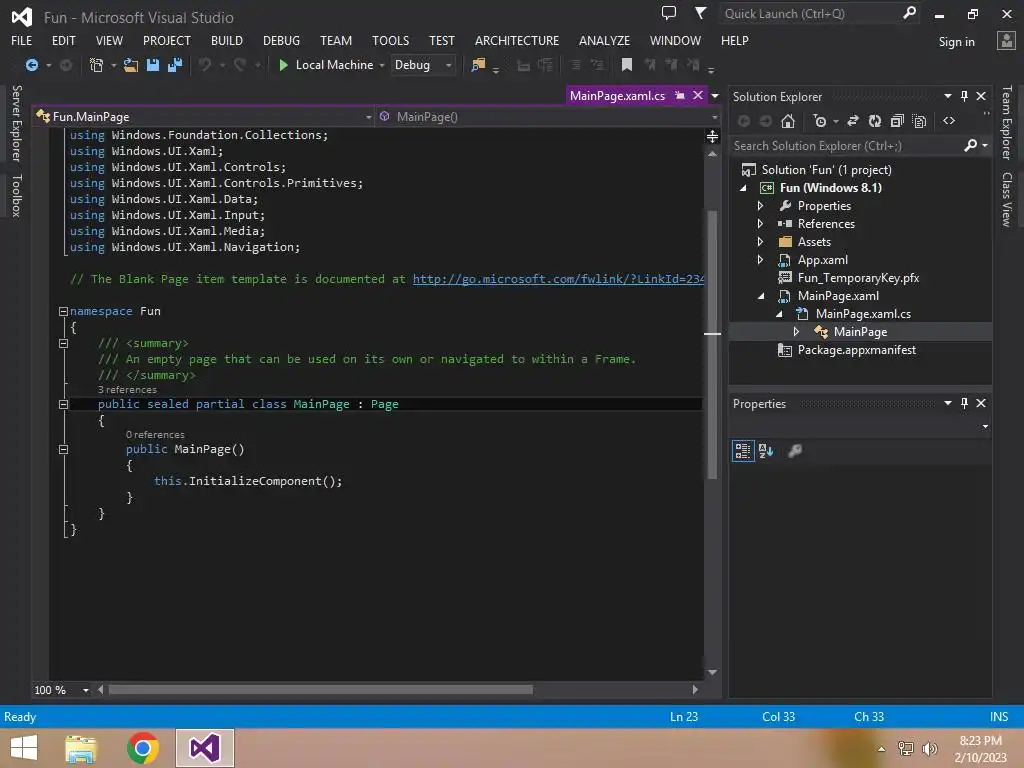This screenshot has height=768, width=1024.
Task: Select the MainPage.xaml.cs editor tab
Action: click(x=617, y=95)
